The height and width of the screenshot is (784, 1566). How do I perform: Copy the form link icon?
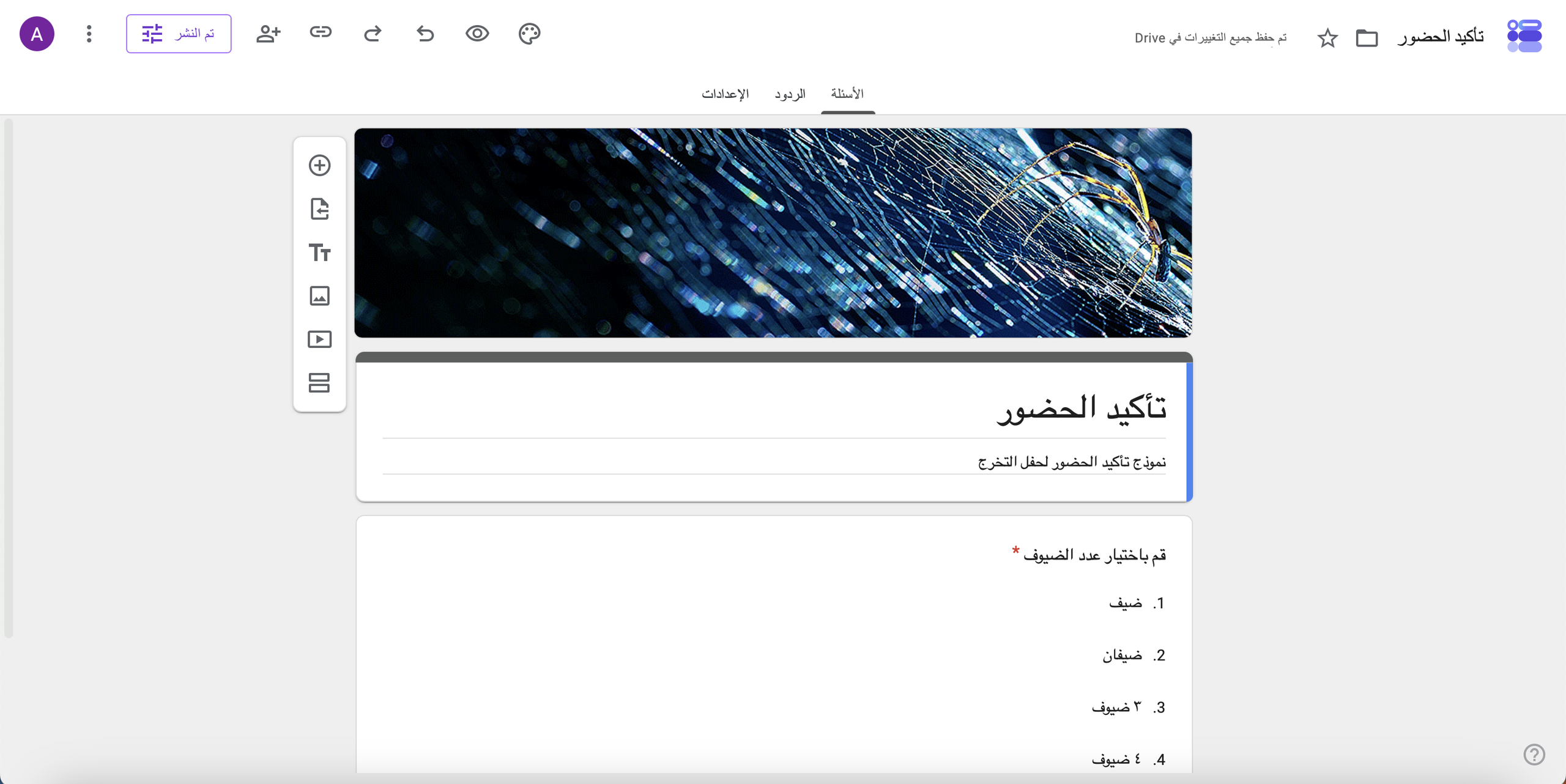point(321,32)
